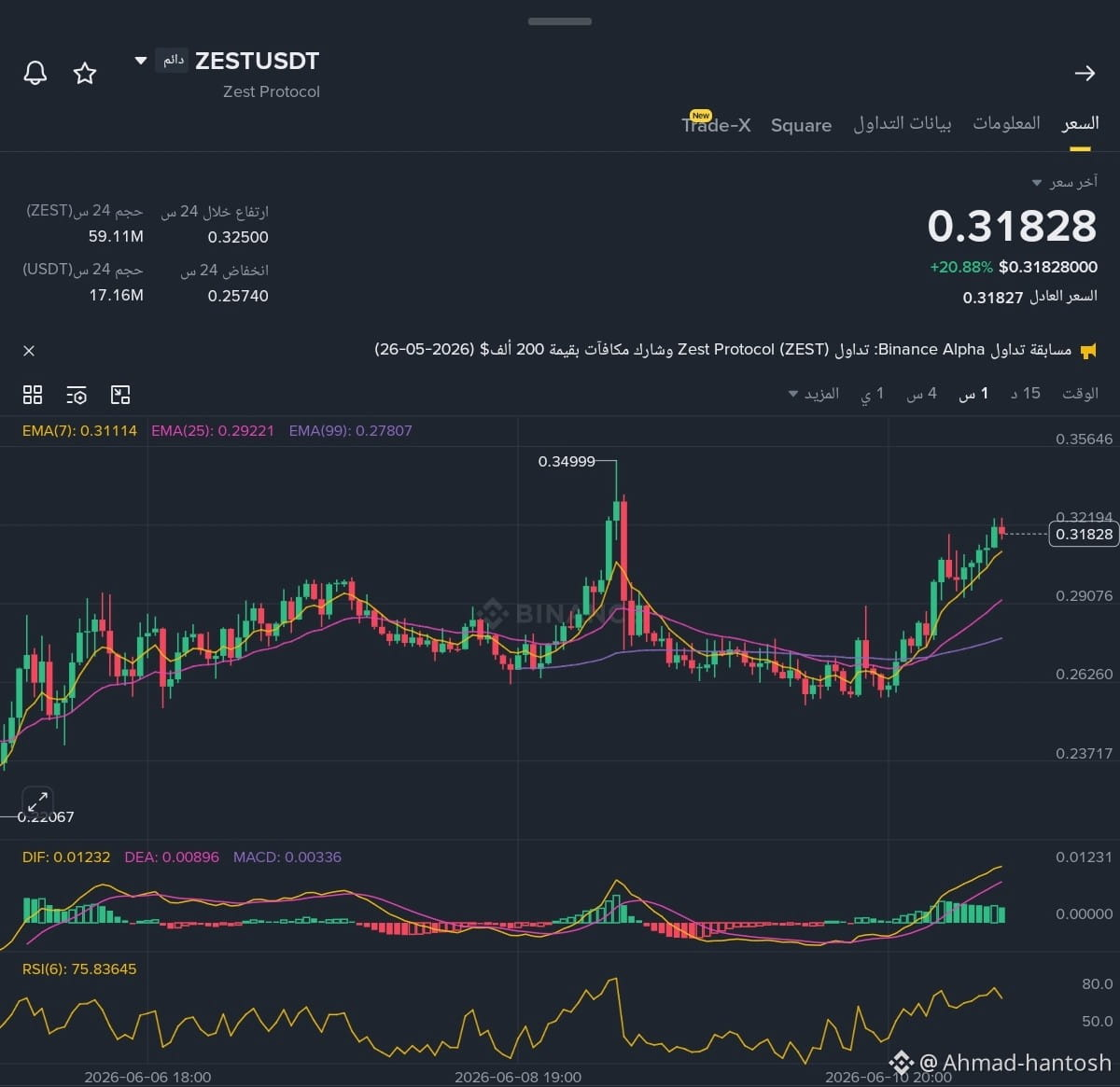Tap the drag handle at top of sheet
1120x1087 pixels.
click(x=560, y=21)
